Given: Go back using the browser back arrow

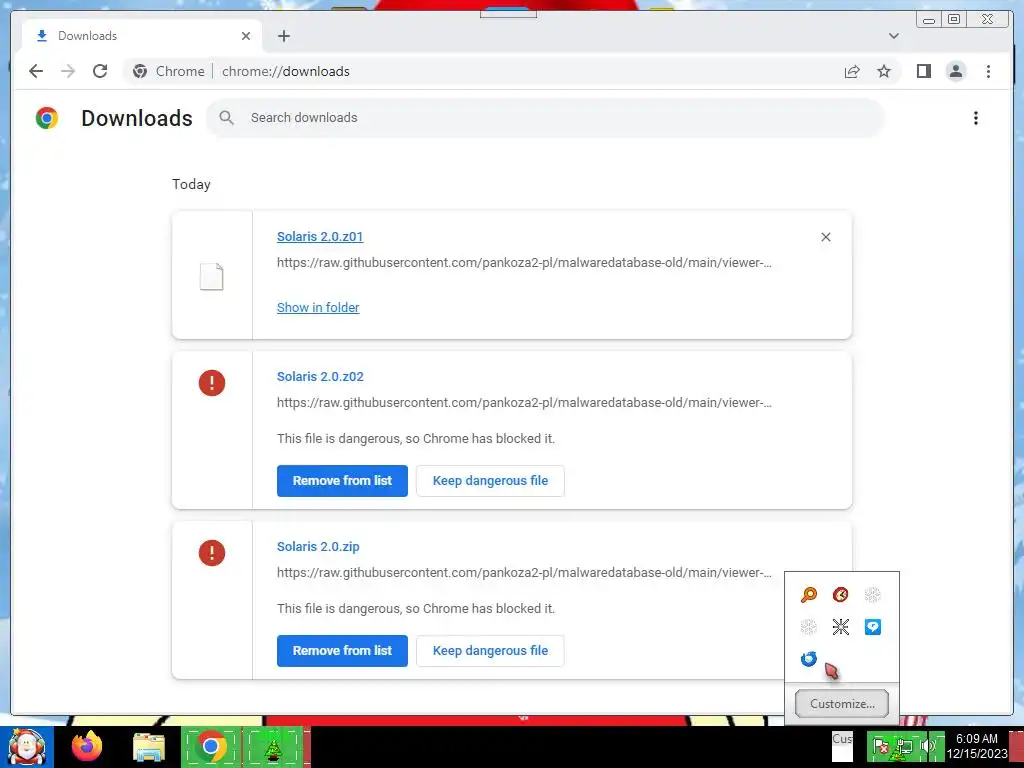Looking at the screenshot, I should pos(36,71).
